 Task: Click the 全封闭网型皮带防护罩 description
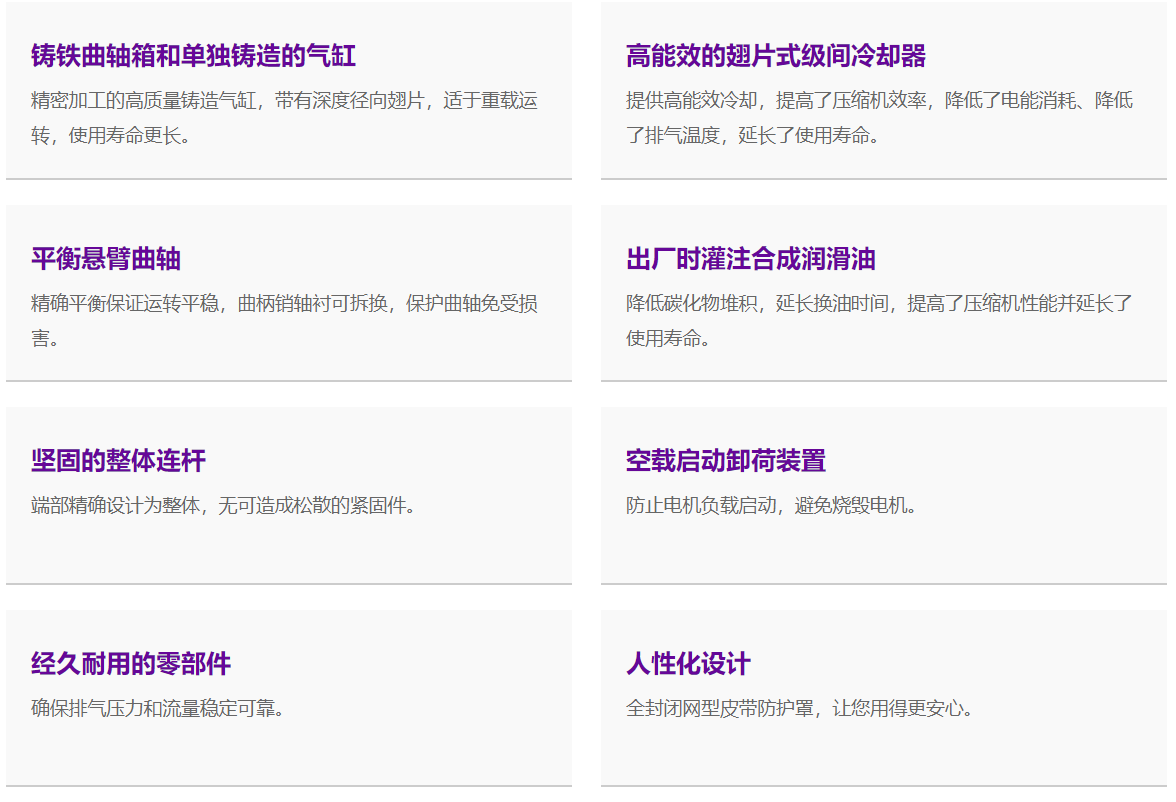coord(799,709)
